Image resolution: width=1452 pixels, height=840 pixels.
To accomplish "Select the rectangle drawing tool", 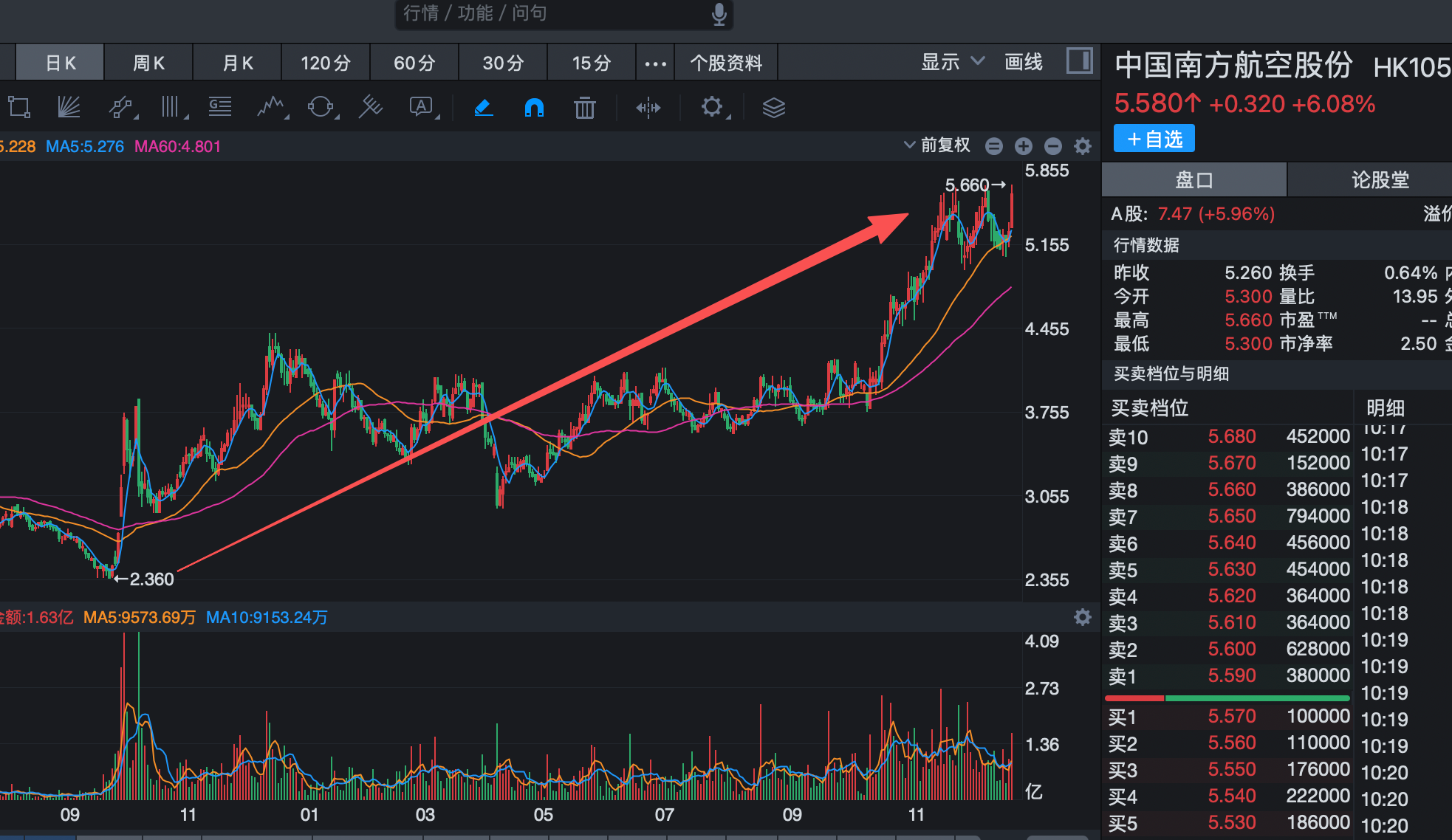I will 19,108.
